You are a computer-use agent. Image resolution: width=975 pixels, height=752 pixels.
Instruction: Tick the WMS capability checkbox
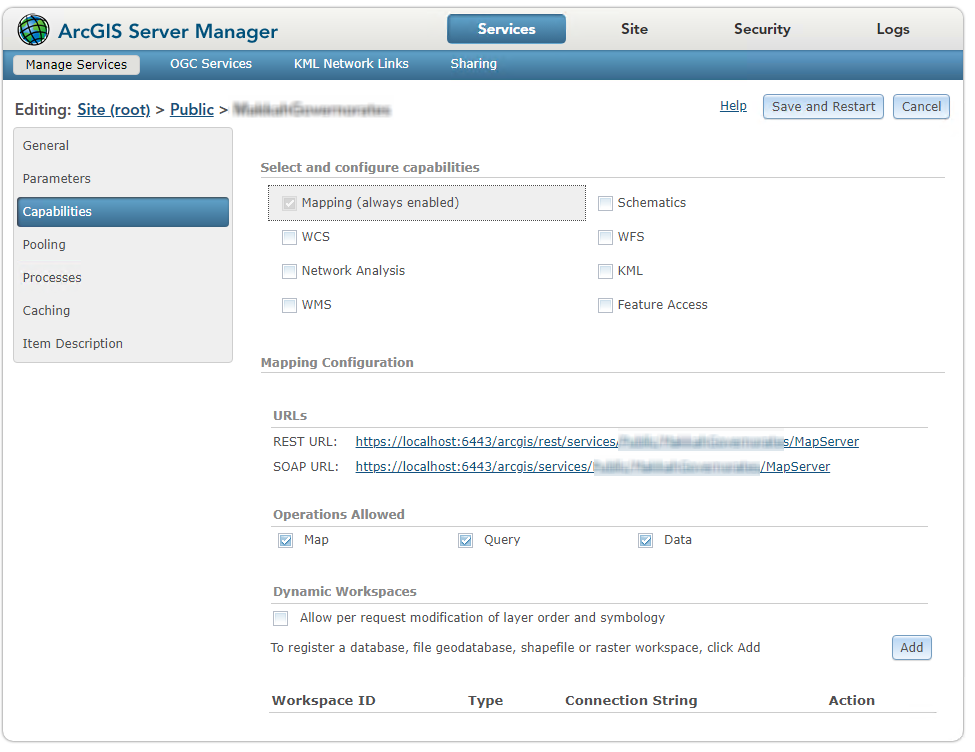coord(289,306)
